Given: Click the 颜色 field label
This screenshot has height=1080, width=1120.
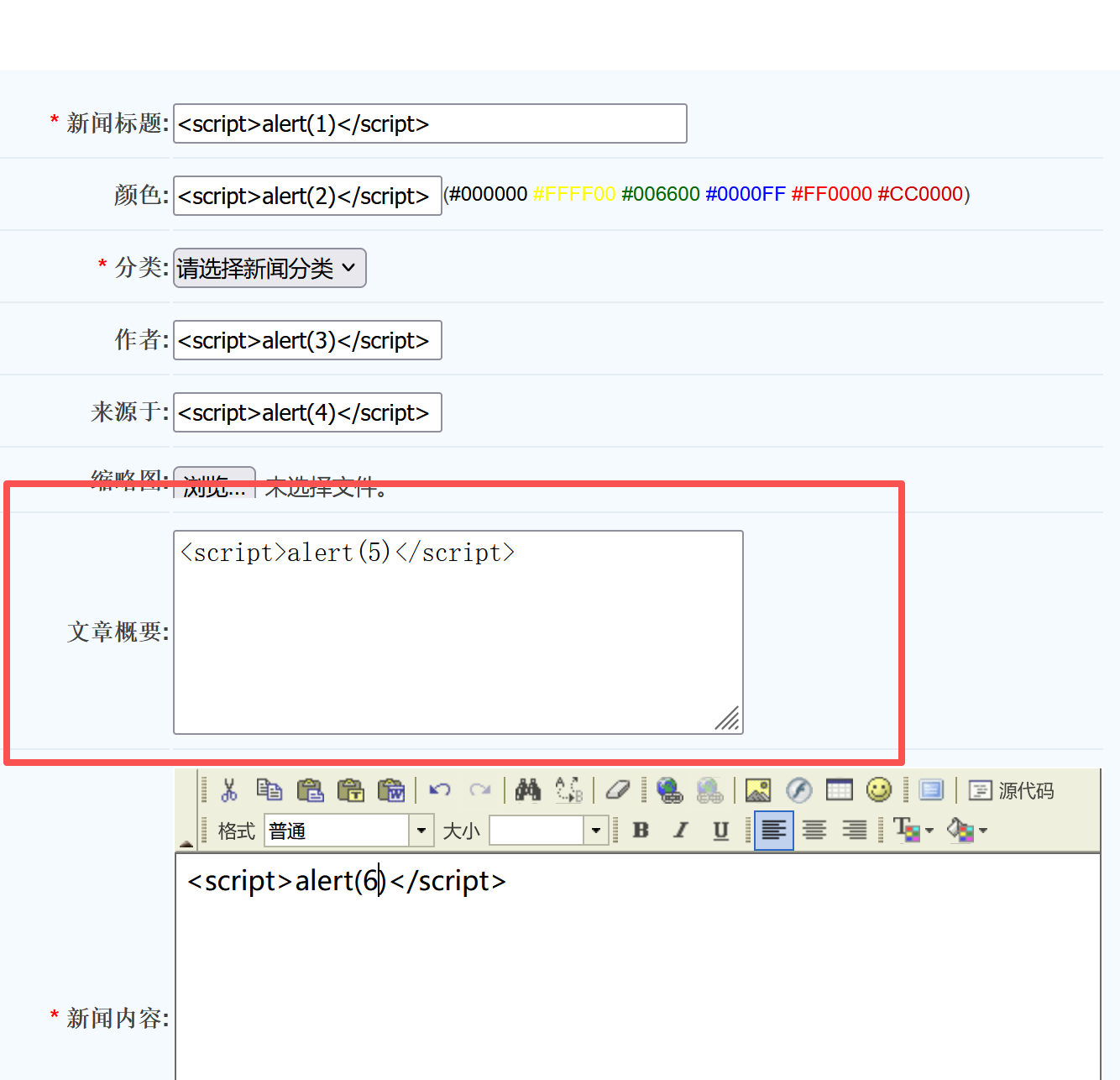Looking at the screenshot, I should pos(142,196).
